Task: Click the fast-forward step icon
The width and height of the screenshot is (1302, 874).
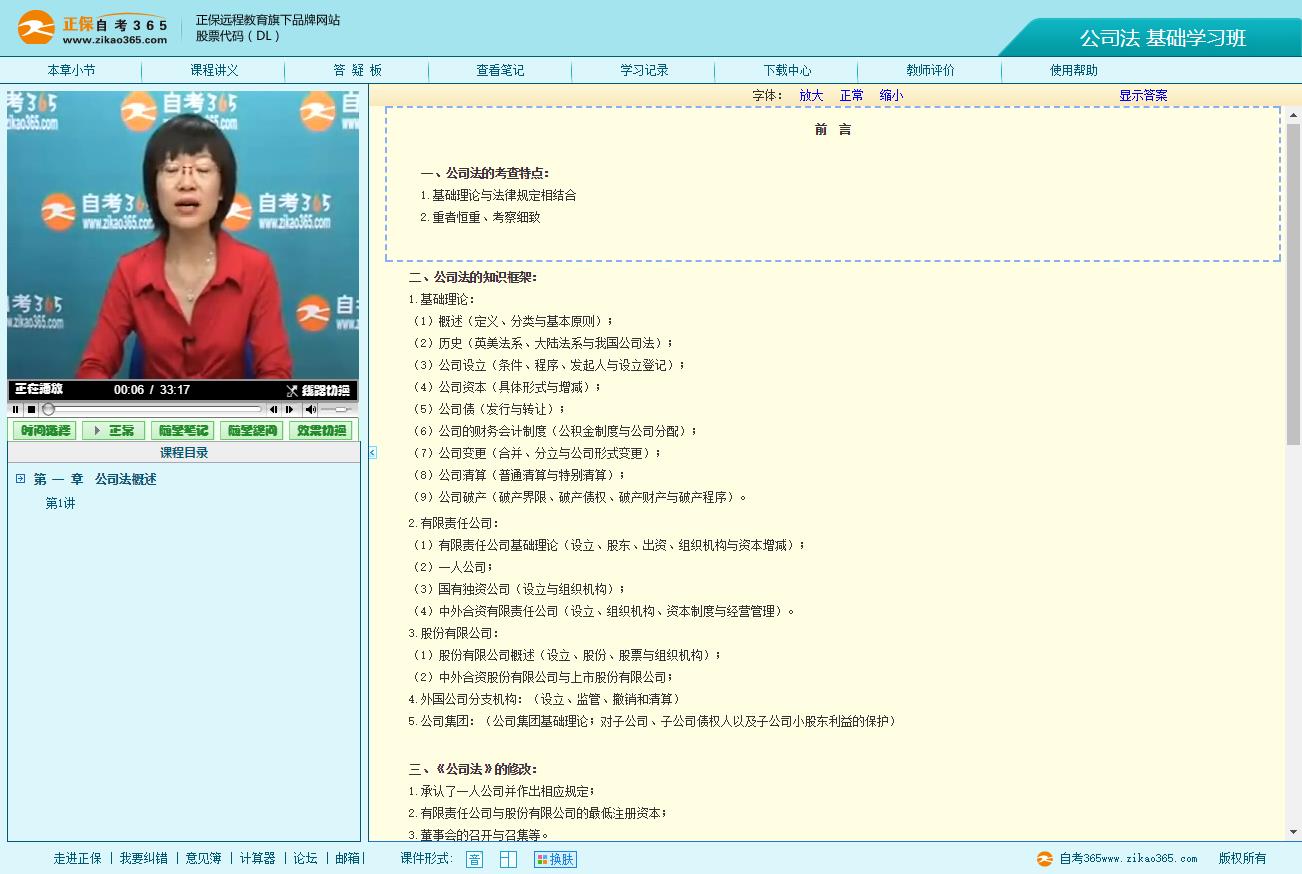Action: [x=290, y=409]
